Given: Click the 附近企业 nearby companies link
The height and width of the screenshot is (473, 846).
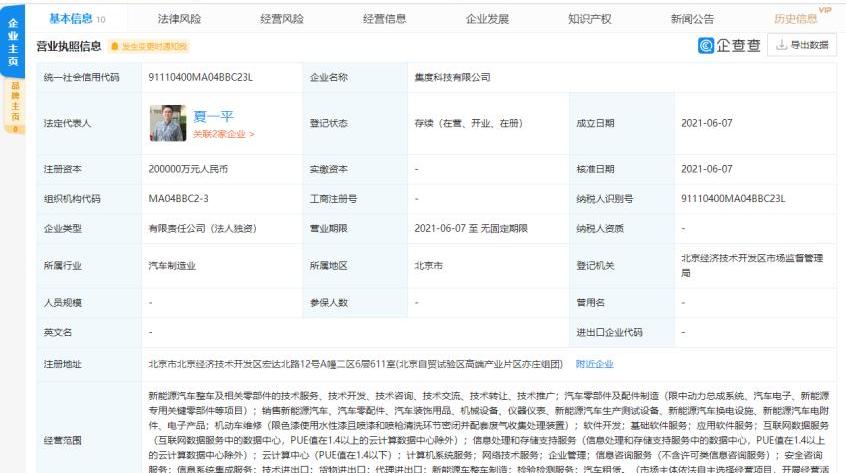Looking at the screenshot, I should tap(594, 363).
